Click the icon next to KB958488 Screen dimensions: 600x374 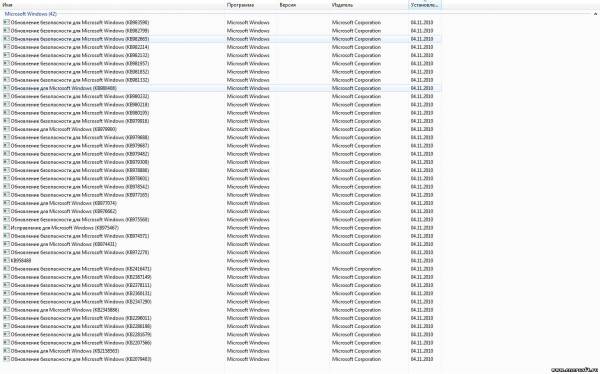click(6, 261)
